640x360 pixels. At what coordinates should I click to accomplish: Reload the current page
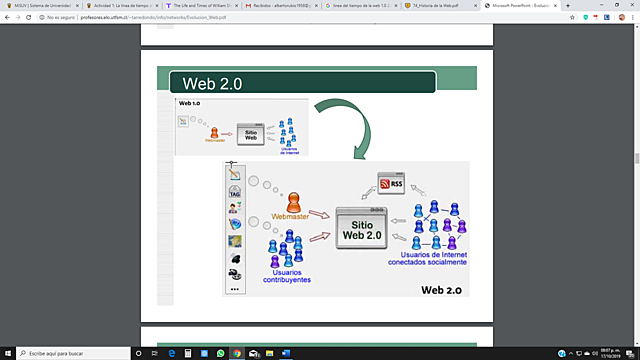pos(29,18)
